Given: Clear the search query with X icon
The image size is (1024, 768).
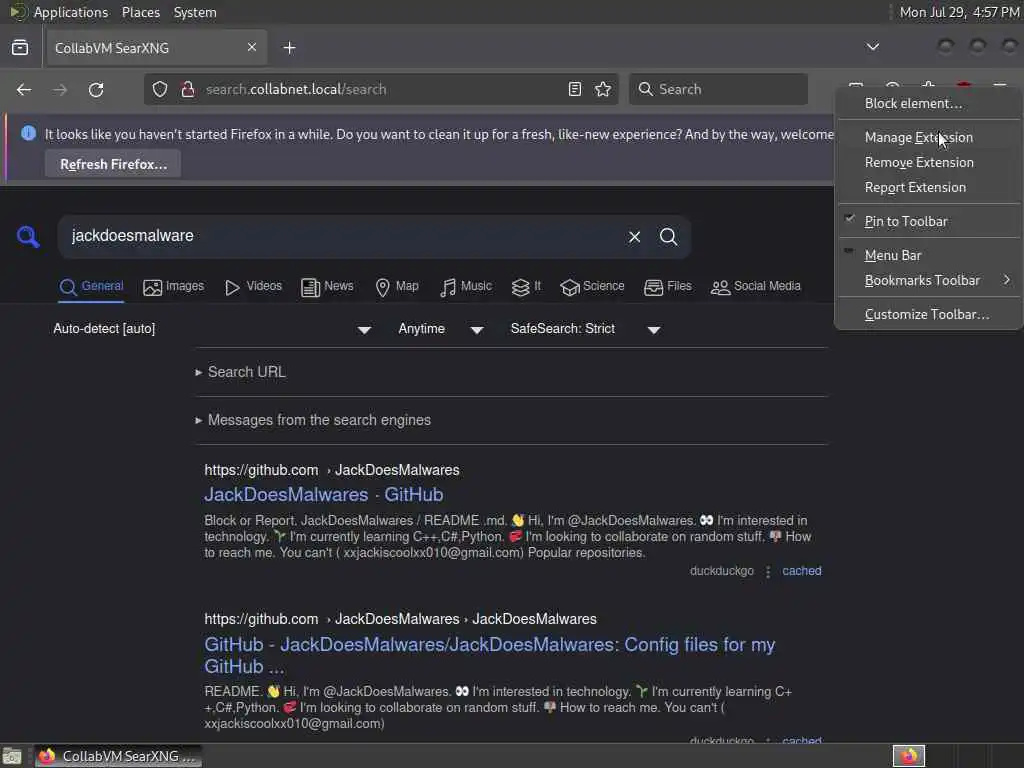Looking at the screenshot, I should click(x=634, y=236).
